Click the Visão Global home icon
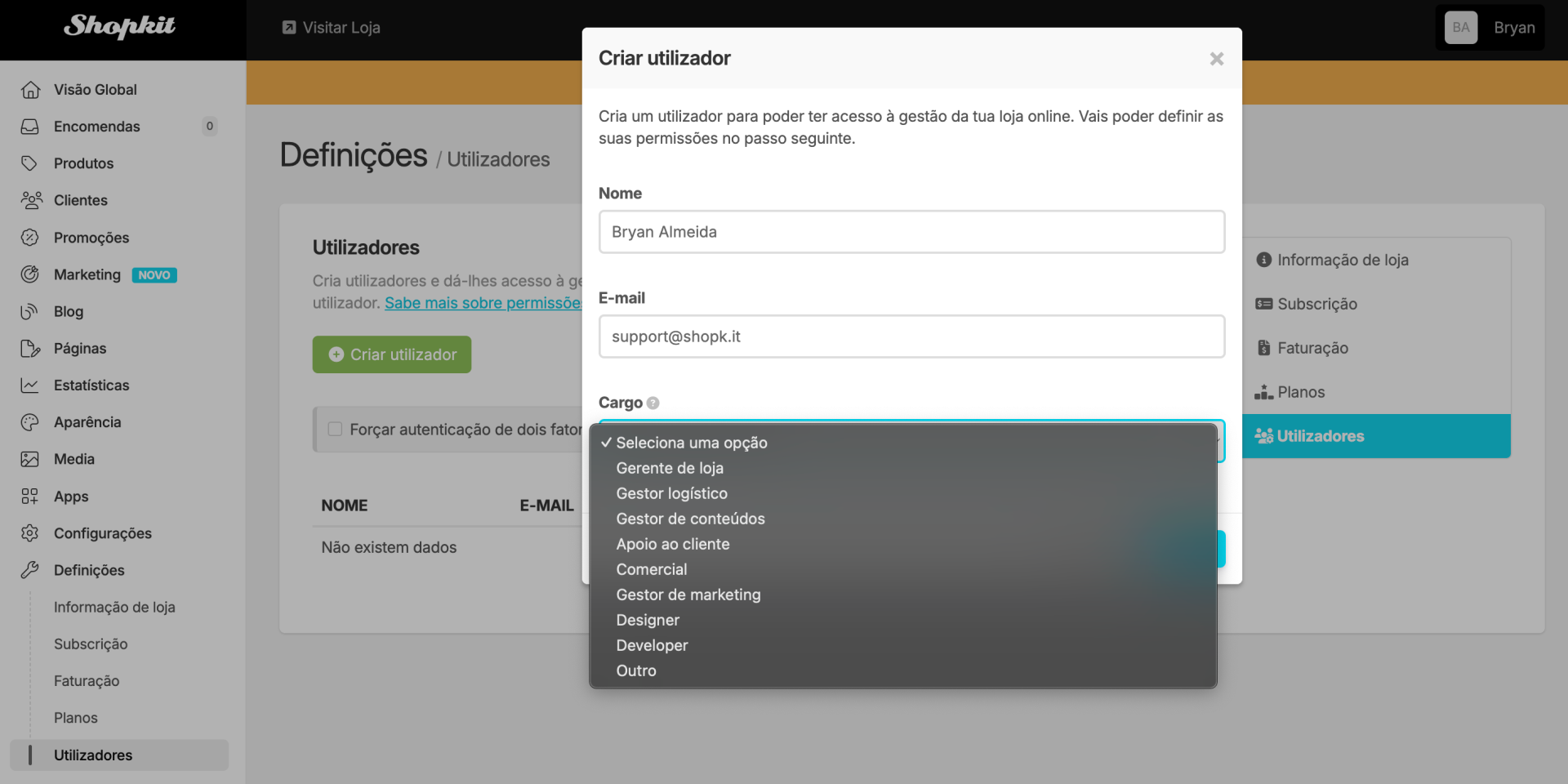1568x784 pixels. pos(30,90)
